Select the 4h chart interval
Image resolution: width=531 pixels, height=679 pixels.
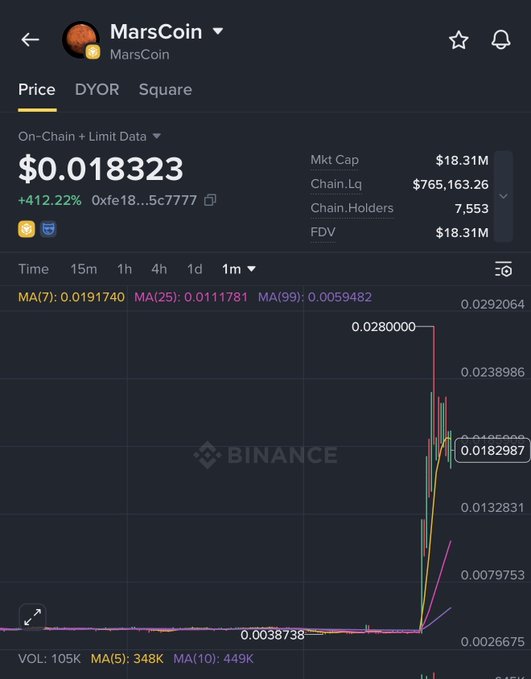(159, 269)
